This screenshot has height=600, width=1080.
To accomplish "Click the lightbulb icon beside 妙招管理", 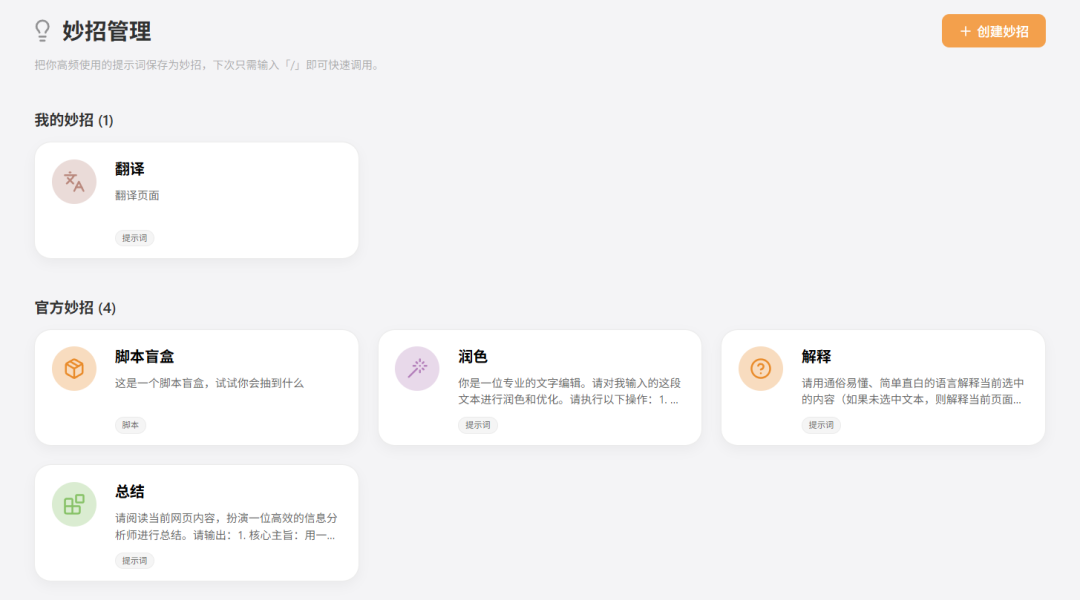I will point(42,31).
